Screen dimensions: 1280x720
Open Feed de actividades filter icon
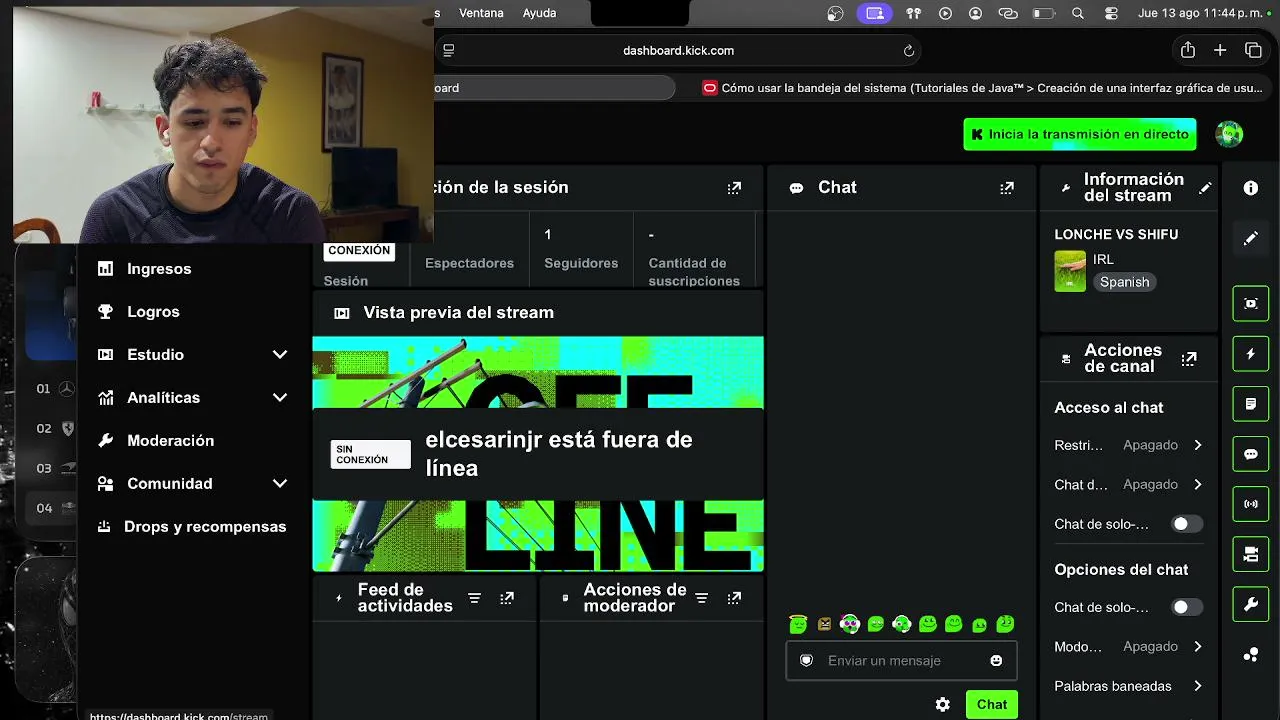475,598
